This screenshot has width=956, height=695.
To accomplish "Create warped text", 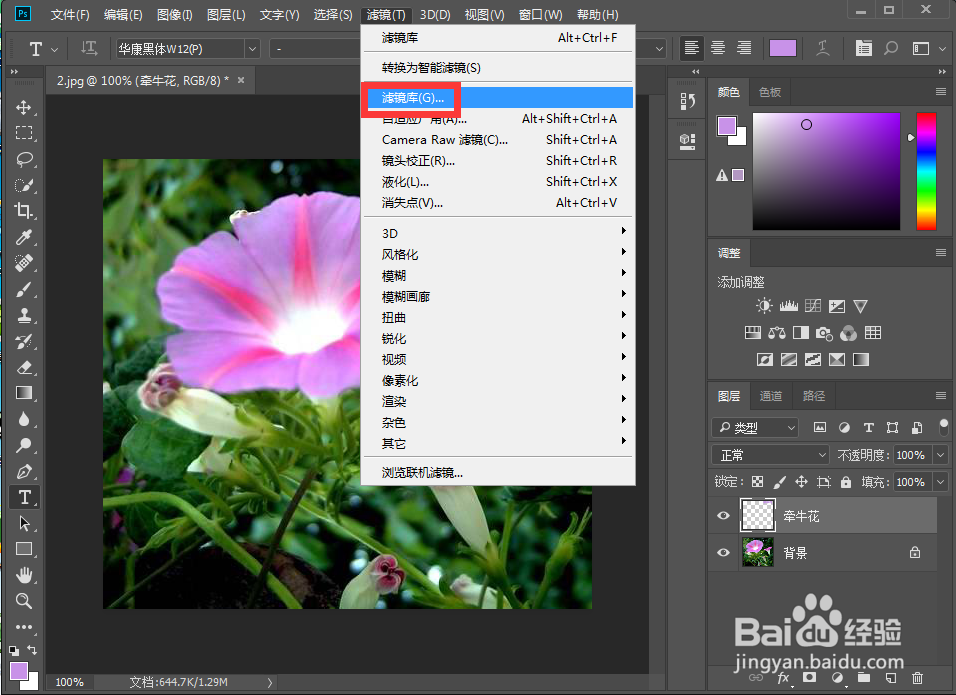I will pos(822,48).
